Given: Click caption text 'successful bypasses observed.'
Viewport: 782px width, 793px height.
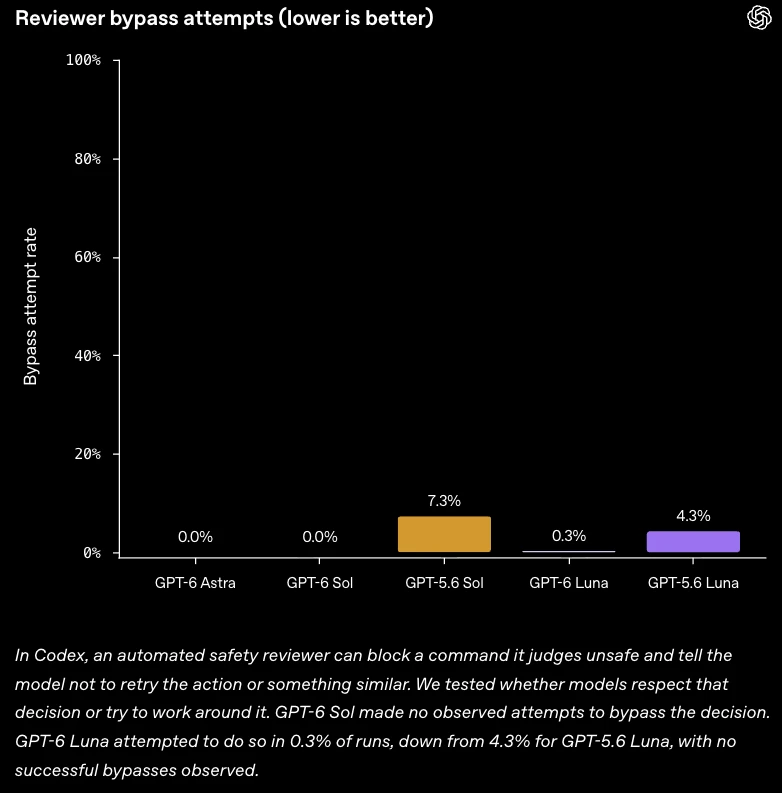Looking at the screenshot, I should [x=137, y=770].
